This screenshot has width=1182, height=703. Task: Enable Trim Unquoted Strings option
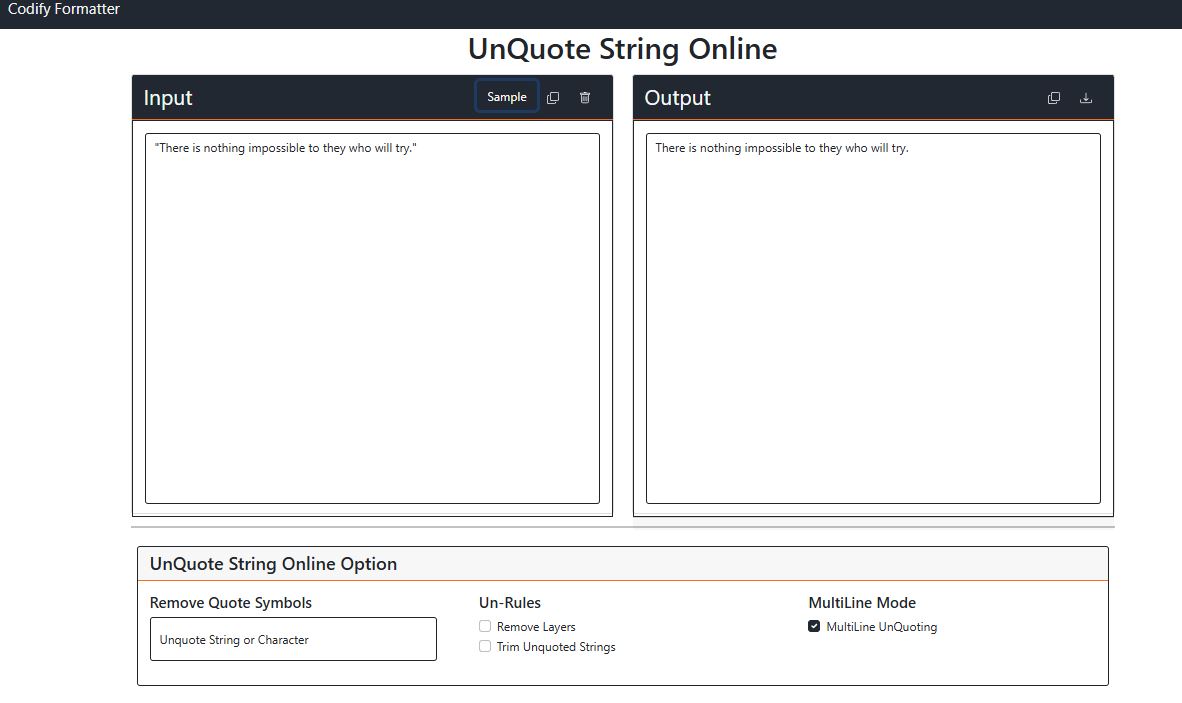click(x=485, y=646)
